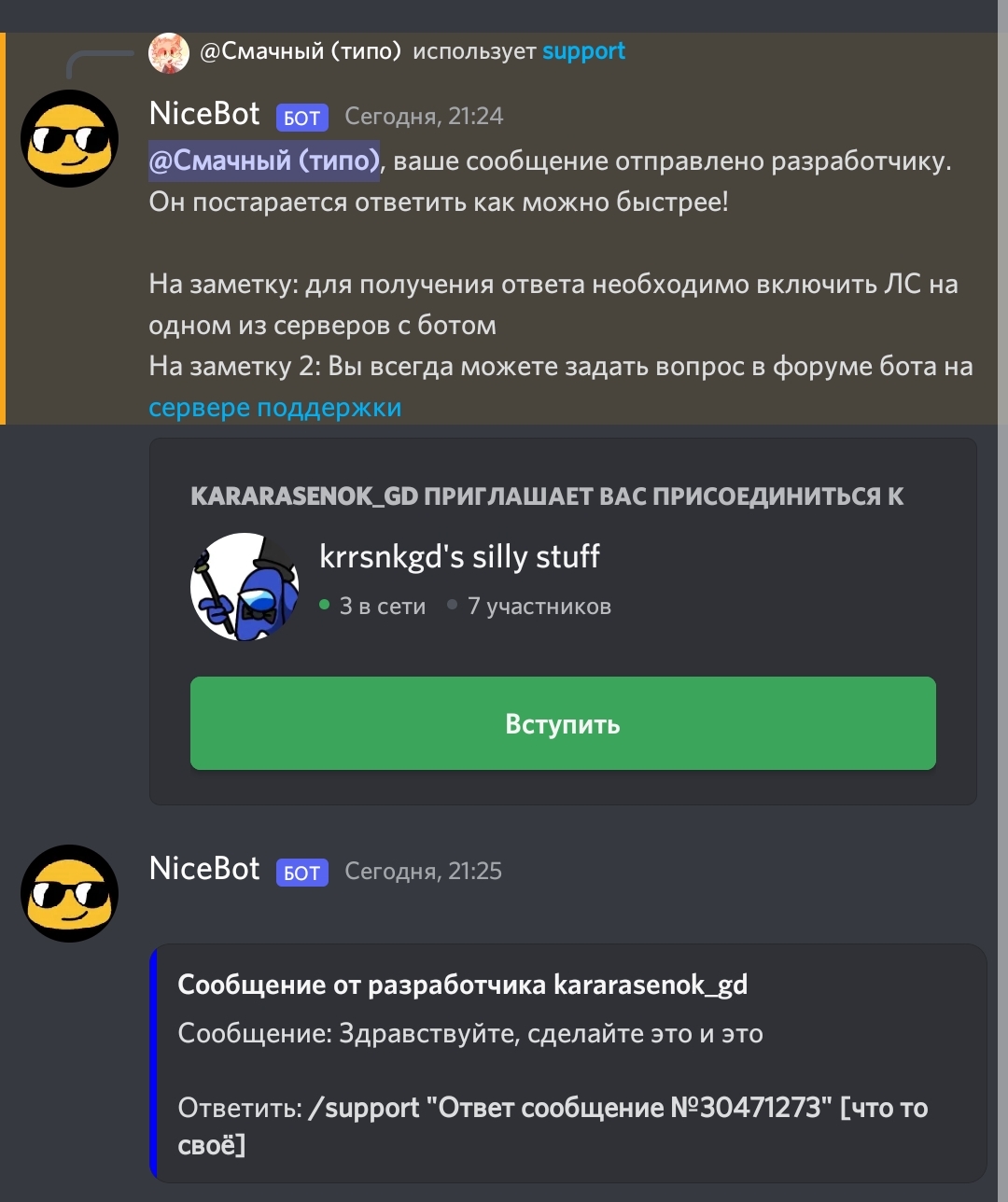Click the БОТ badge next to the 21:25 timestamp
The height and width of the screenshot is (1202, 1008).
(301, 873)
